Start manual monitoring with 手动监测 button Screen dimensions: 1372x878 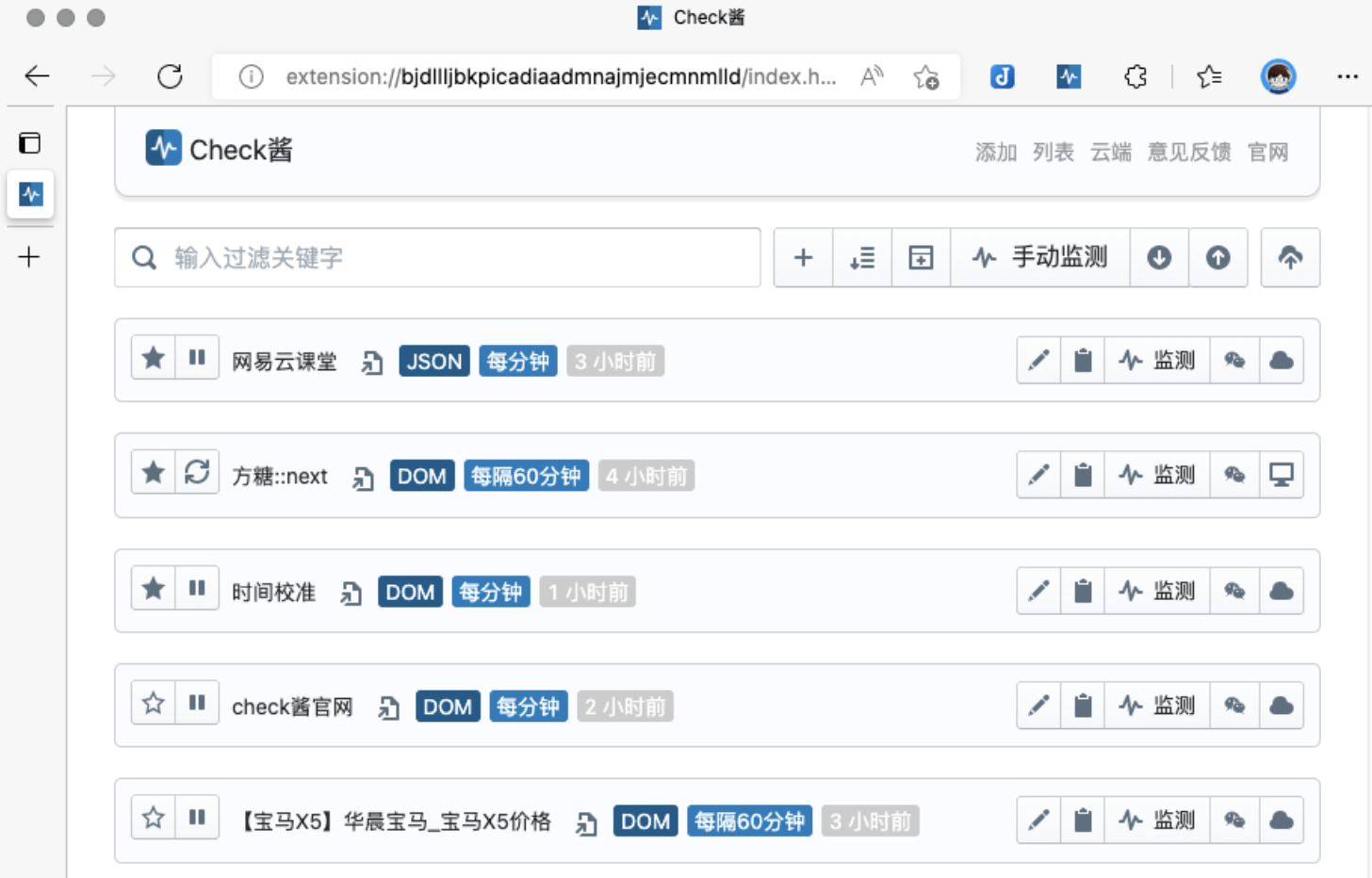[x=1040, y=257]
